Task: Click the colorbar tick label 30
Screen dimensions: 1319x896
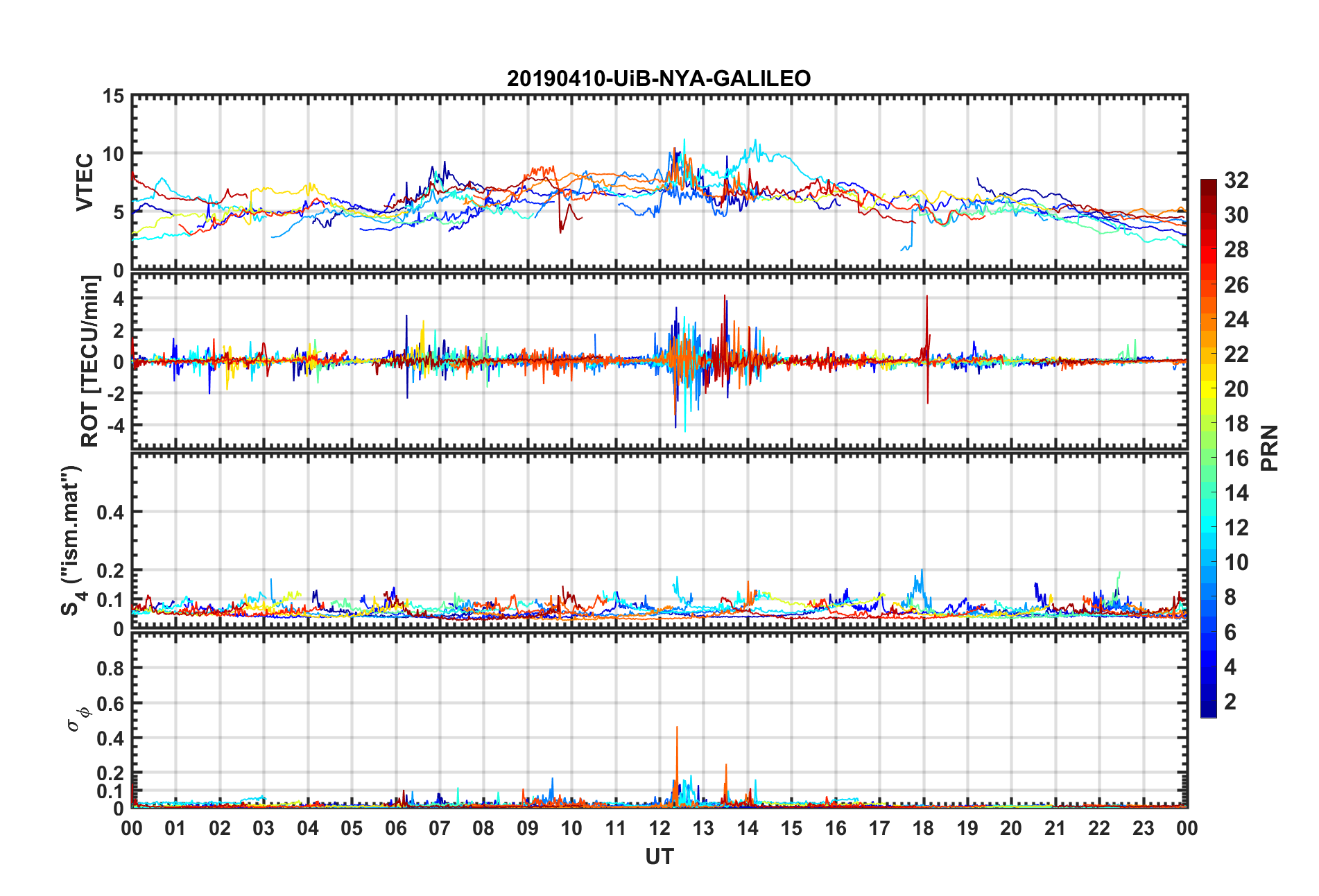Action: (x=1236, y=215)
